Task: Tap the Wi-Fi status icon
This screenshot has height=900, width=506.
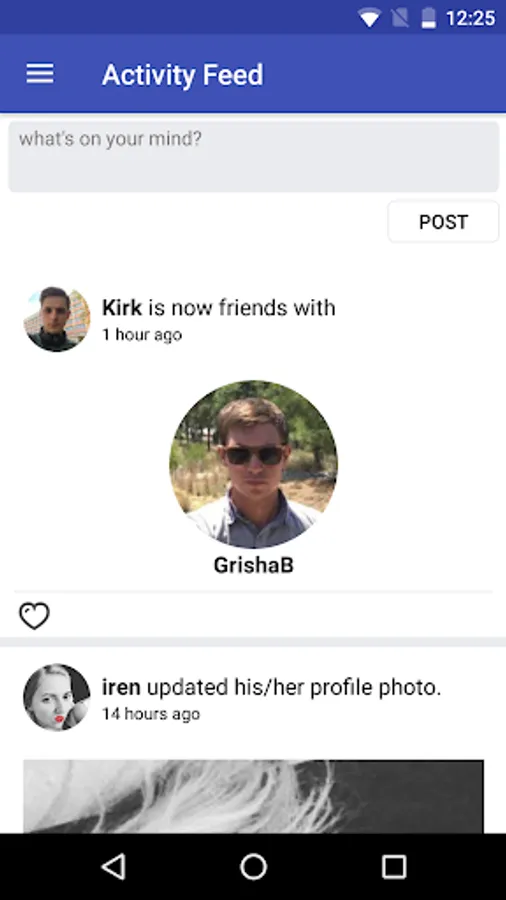Action: coord(368,18)
